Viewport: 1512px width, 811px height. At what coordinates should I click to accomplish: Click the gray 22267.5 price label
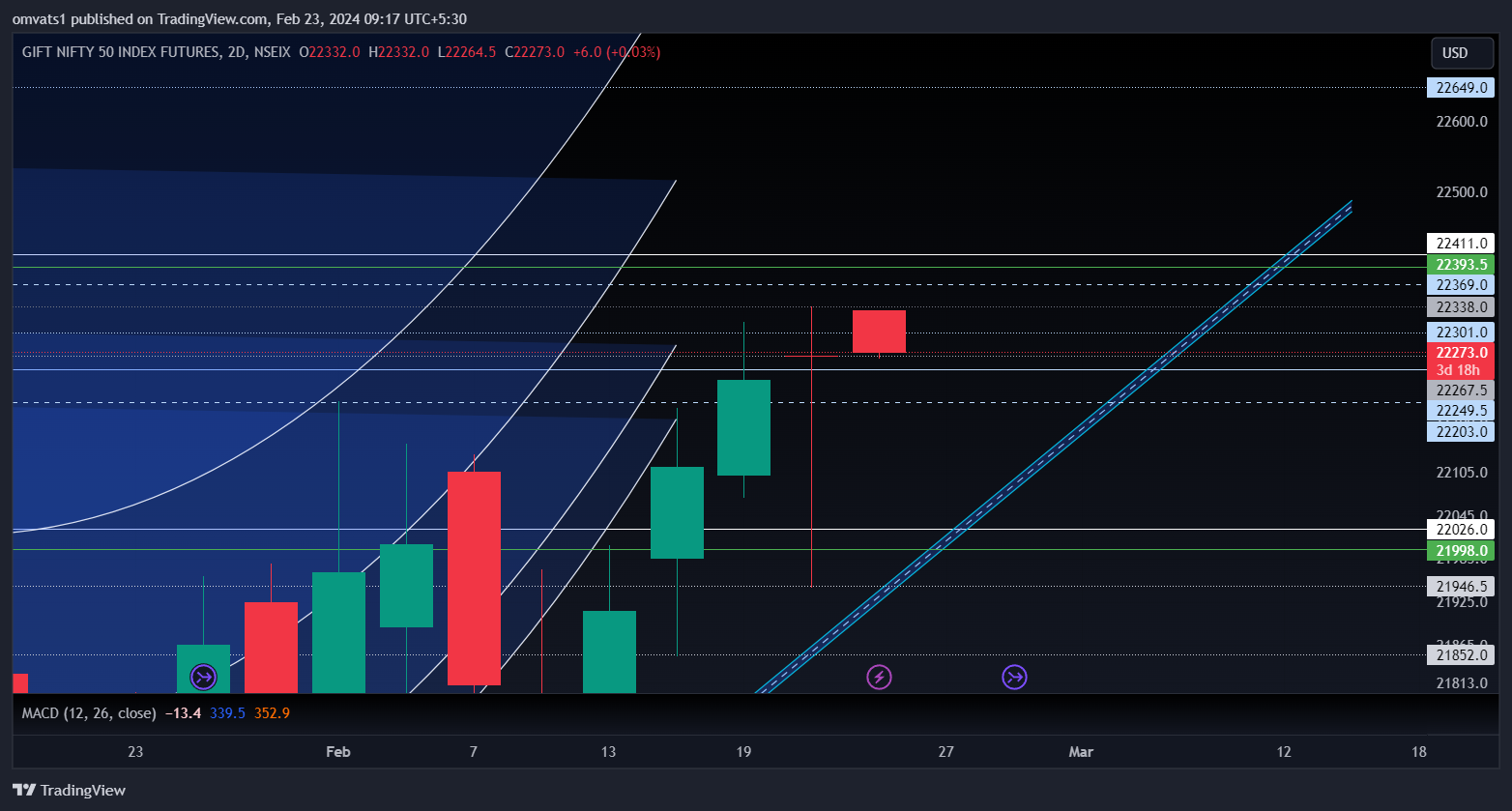click(x=1461, y=391)
